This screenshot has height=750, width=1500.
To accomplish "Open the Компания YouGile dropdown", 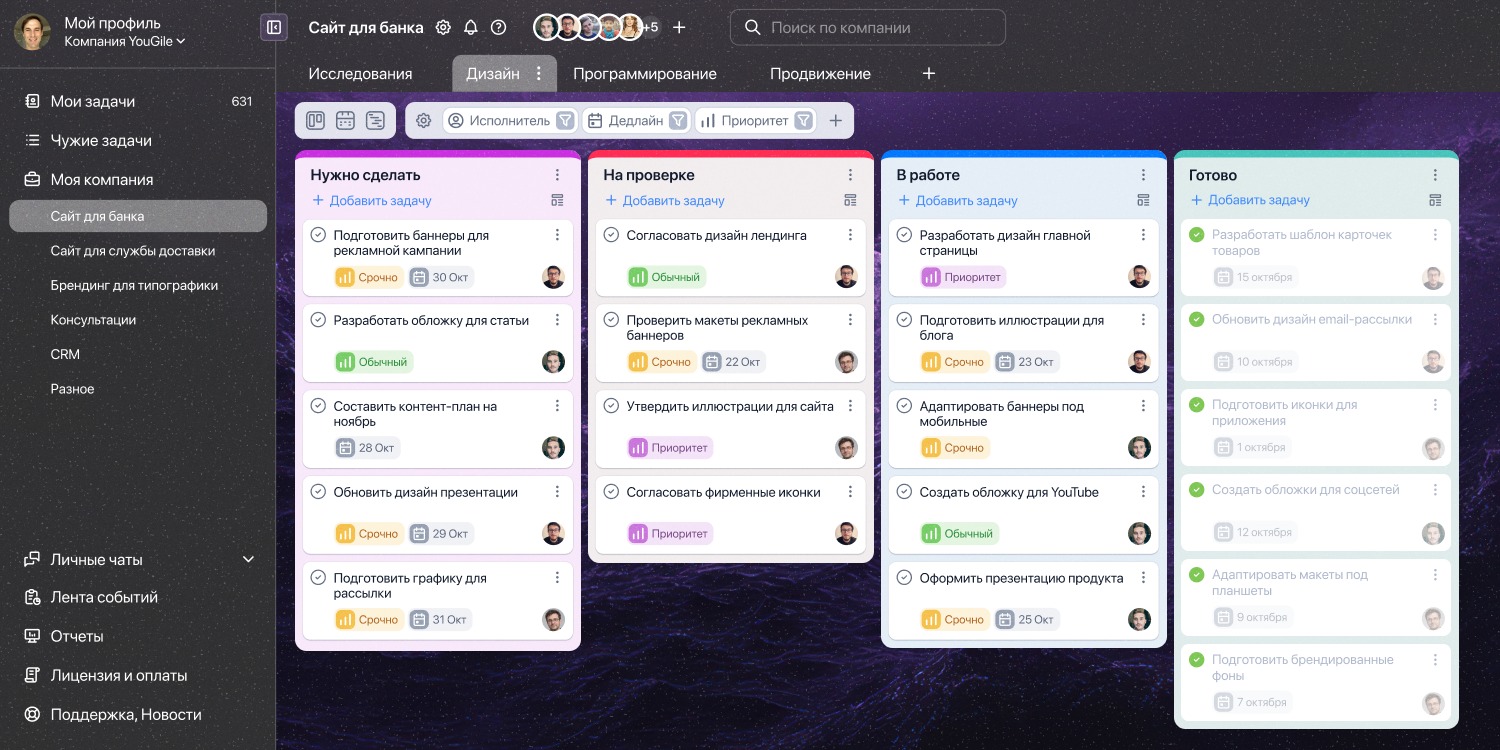I will (125, 42).
